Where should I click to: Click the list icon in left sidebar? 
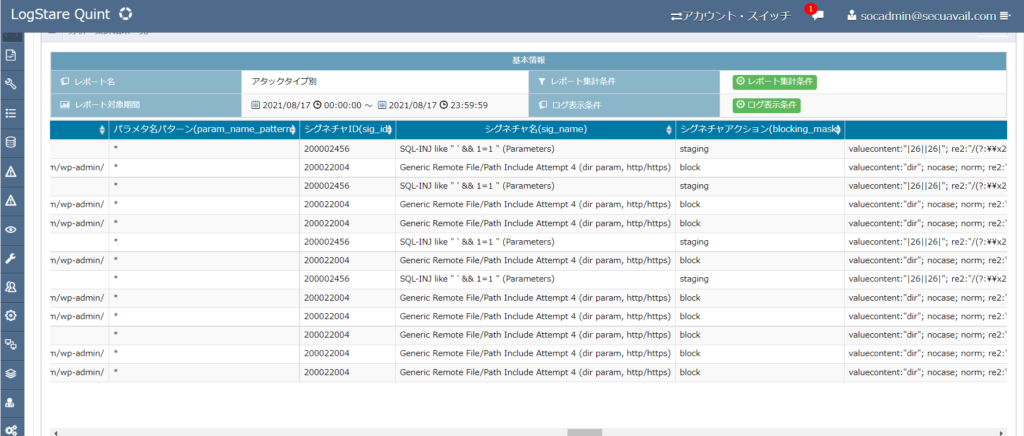(11, 113)
